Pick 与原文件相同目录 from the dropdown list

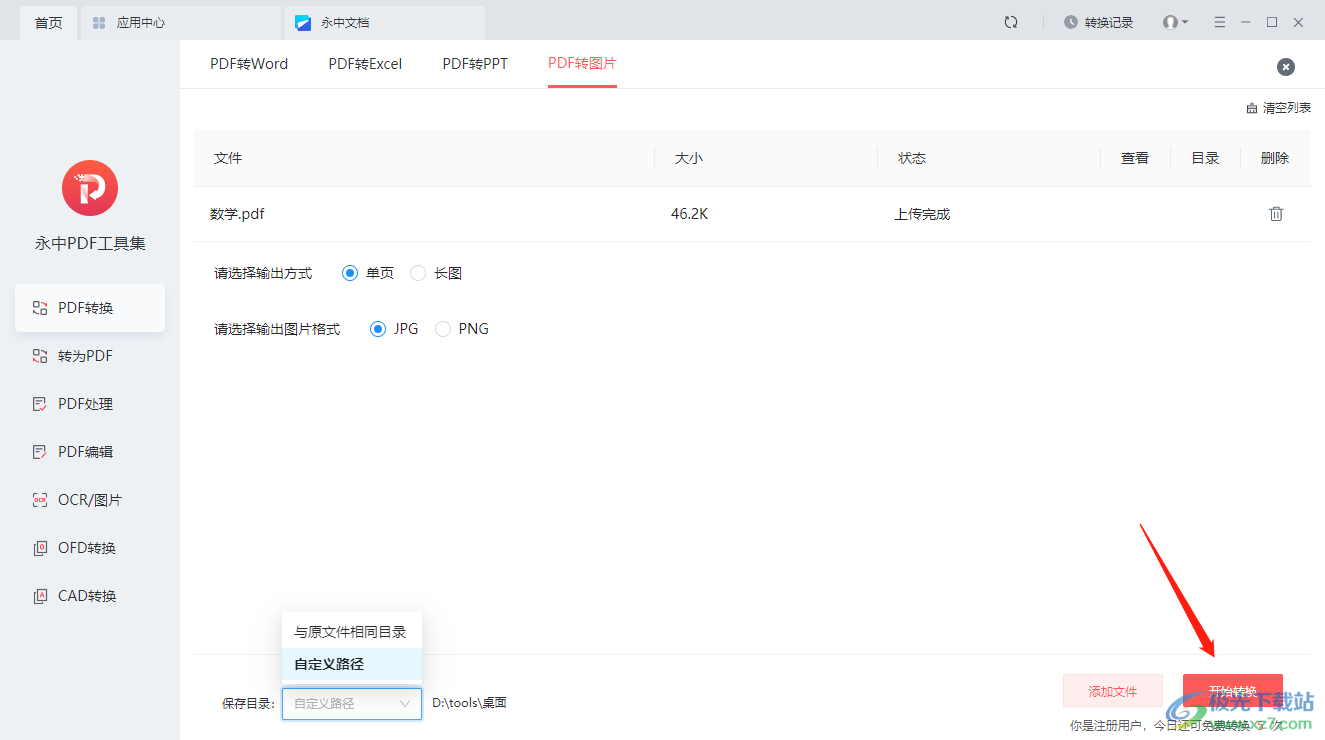click(352, 632)
